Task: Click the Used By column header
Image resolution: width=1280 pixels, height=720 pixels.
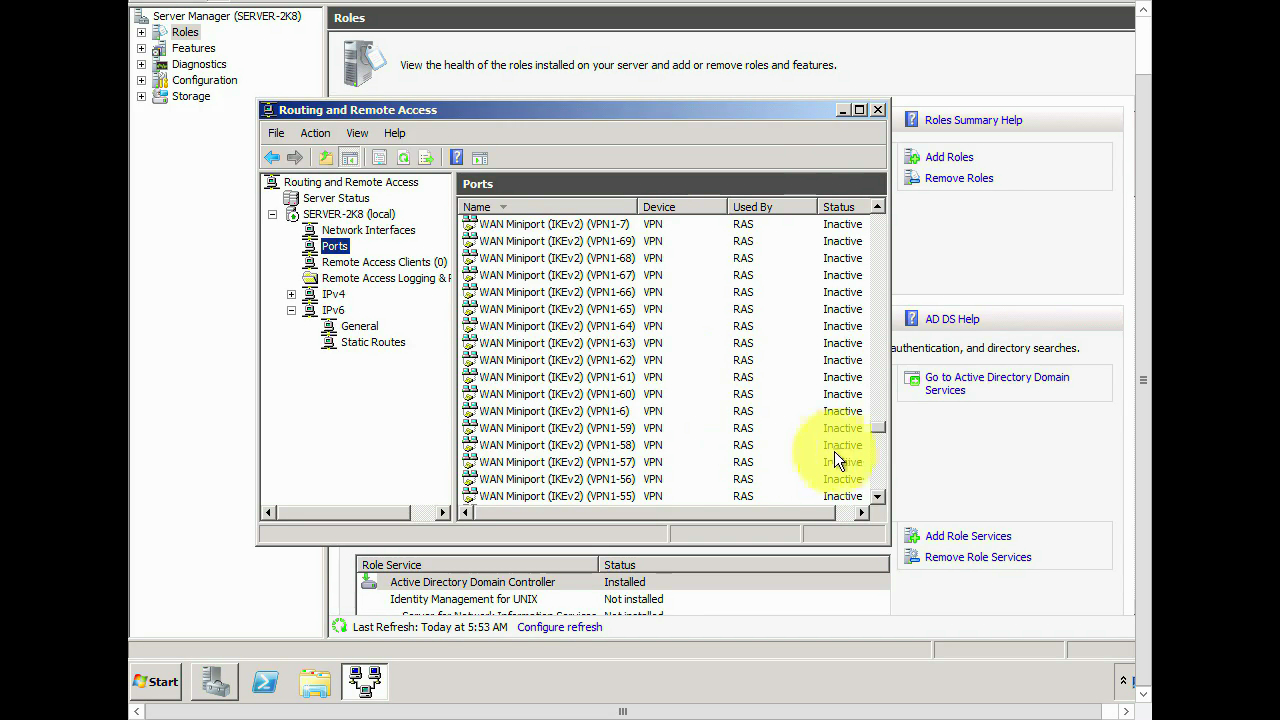Action: [x=772, y=207]
